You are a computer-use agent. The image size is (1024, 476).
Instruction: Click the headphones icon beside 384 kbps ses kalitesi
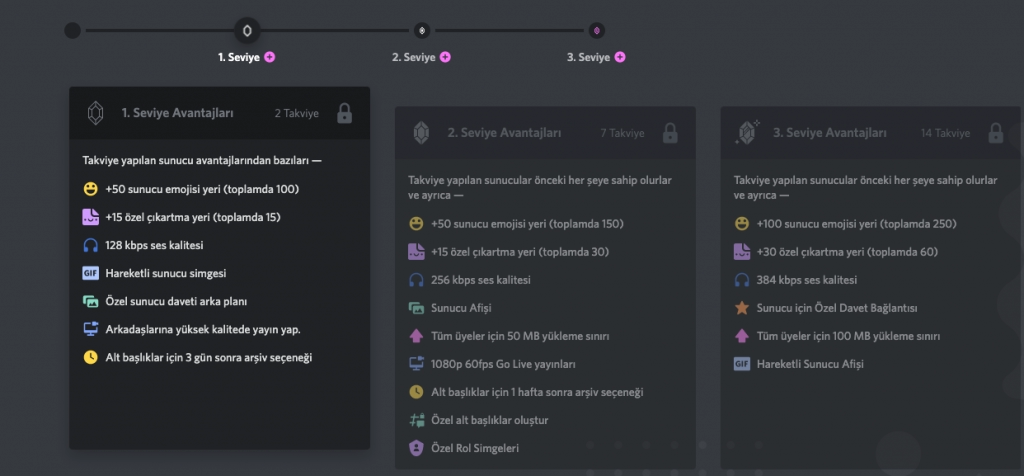click(x=741, y=280)
